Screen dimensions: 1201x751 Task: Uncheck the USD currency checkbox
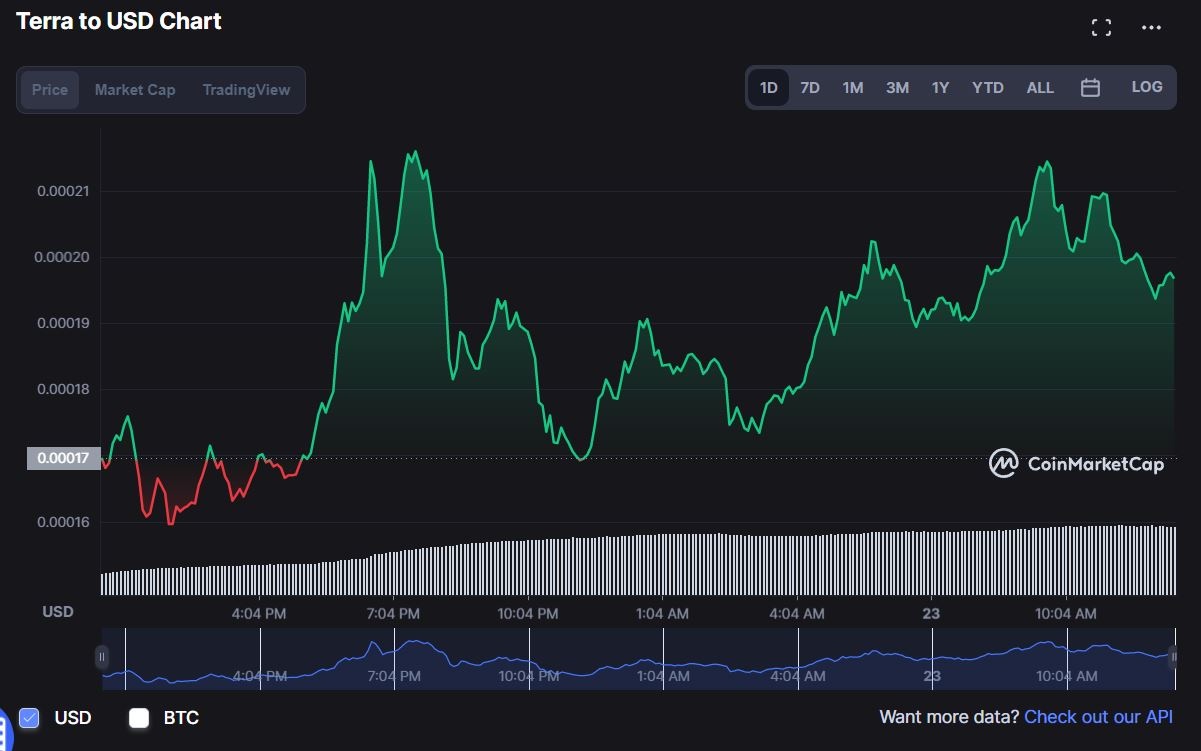tap(29, 717)
